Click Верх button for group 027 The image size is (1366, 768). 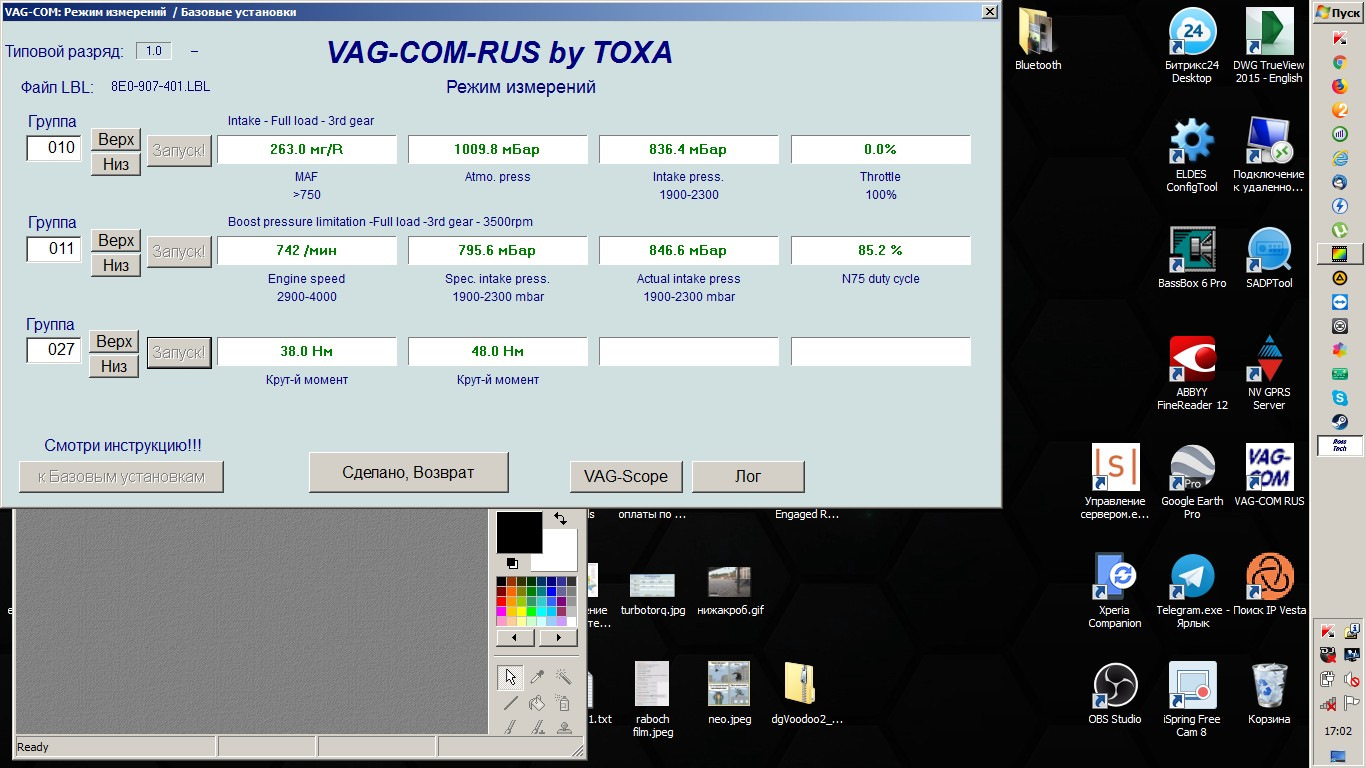click(114, 342)
